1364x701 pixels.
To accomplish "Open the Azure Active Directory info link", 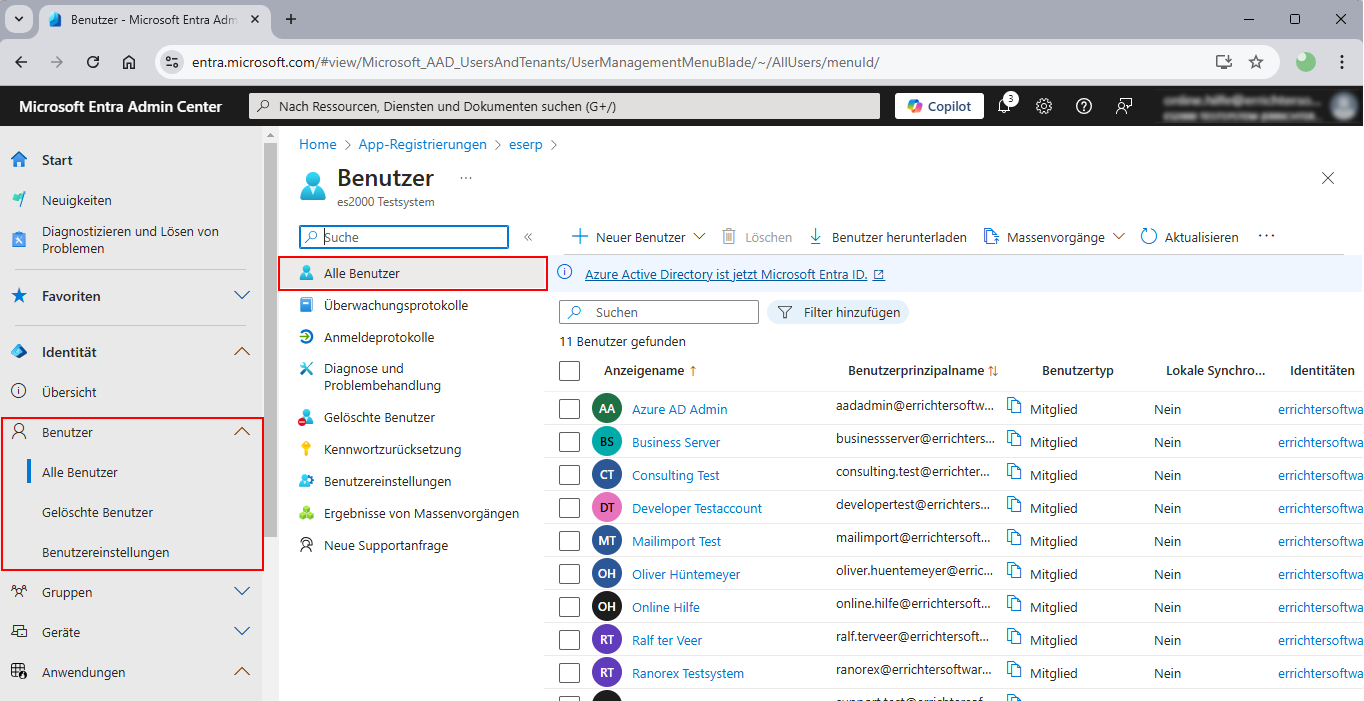I will click(x=734, y=274).
